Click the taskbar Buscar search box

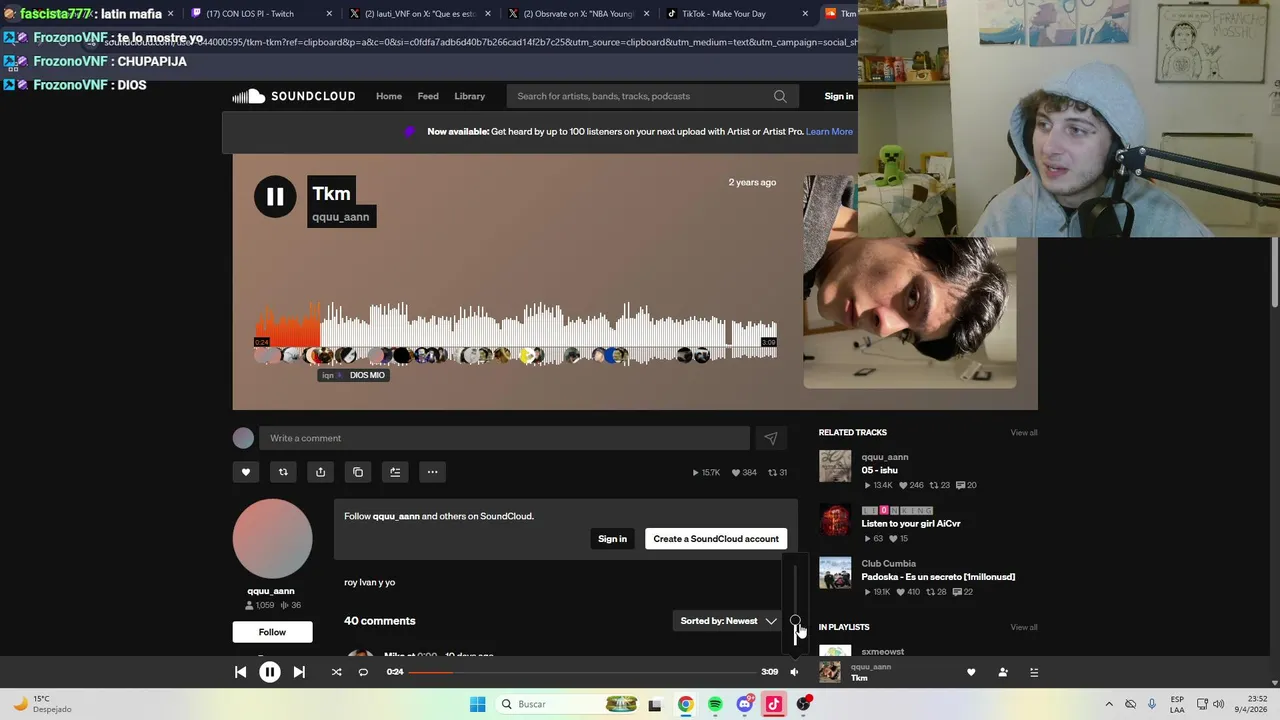(x=570, y=704)
